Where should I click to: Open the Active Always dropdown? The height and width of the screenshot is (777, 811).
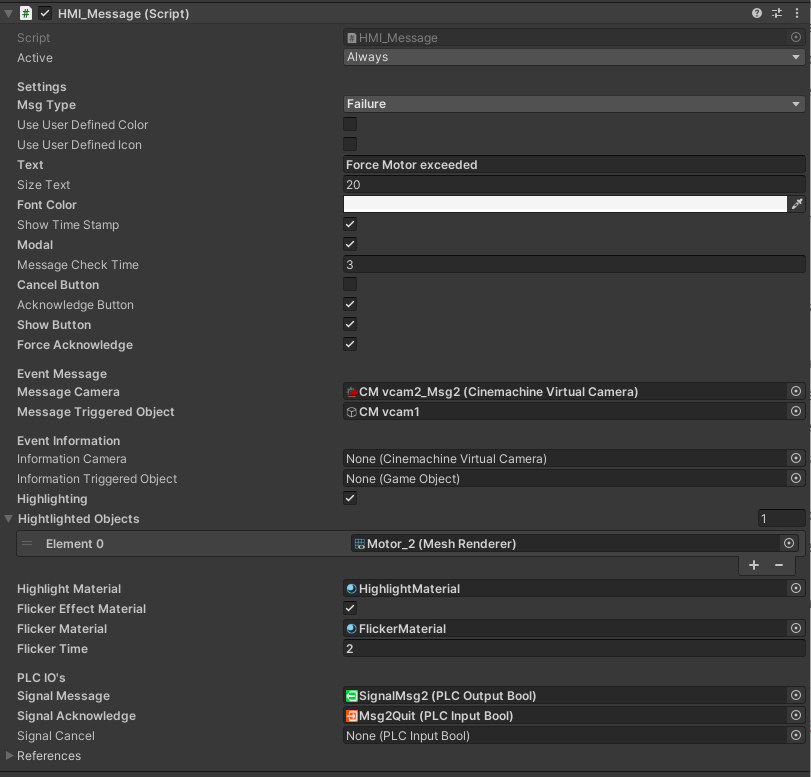[574, 57]
